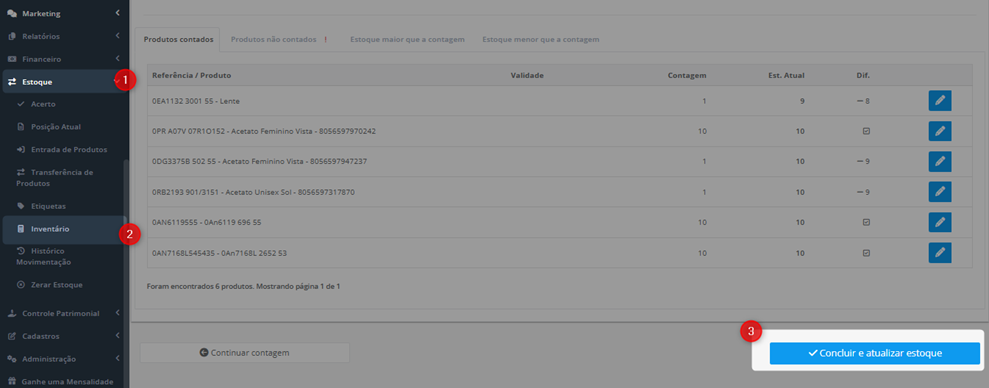989x388 pixels.
Task: Edit the 0AN6119555 product row
Action: pos(940,222)
